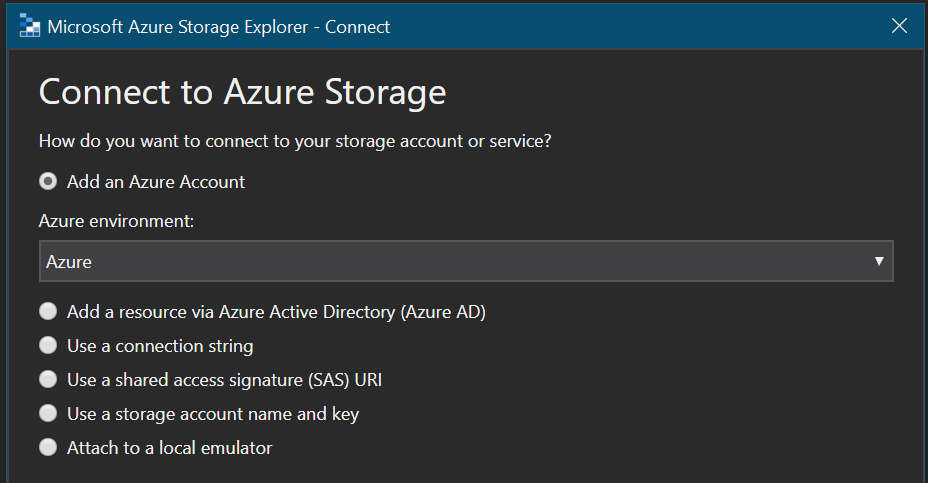Enable the storage account name and key radio button
Screen dimensions: 928x483
(x=48, y=414)
